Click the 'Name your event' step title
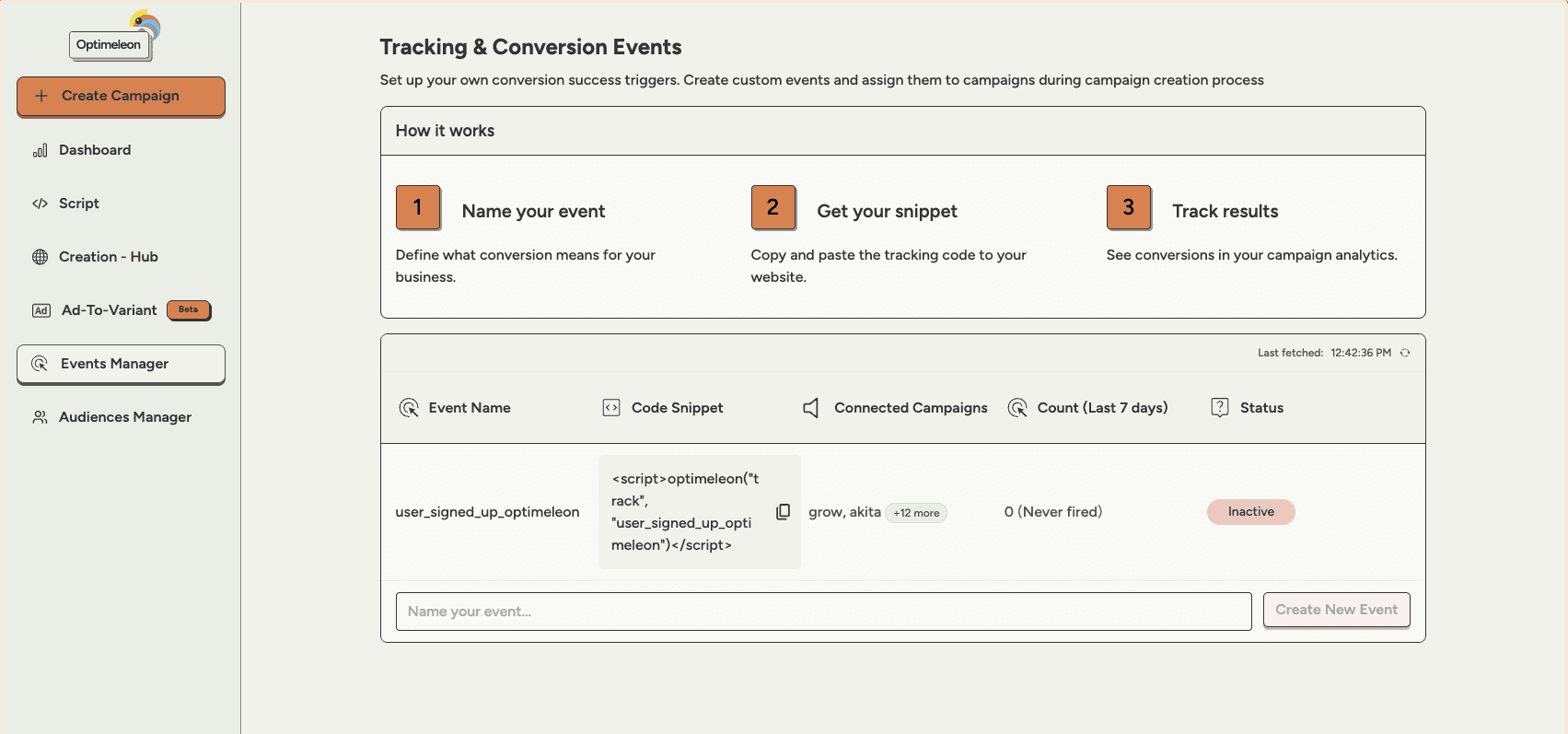Screen dimensions: 1568x734 533,212
